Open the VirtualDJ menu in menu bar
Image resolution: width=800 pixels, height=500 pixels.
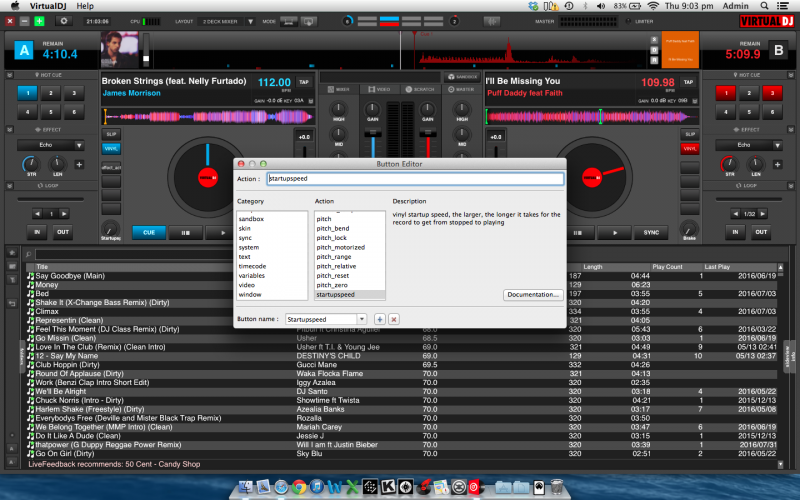coord(49,6)
